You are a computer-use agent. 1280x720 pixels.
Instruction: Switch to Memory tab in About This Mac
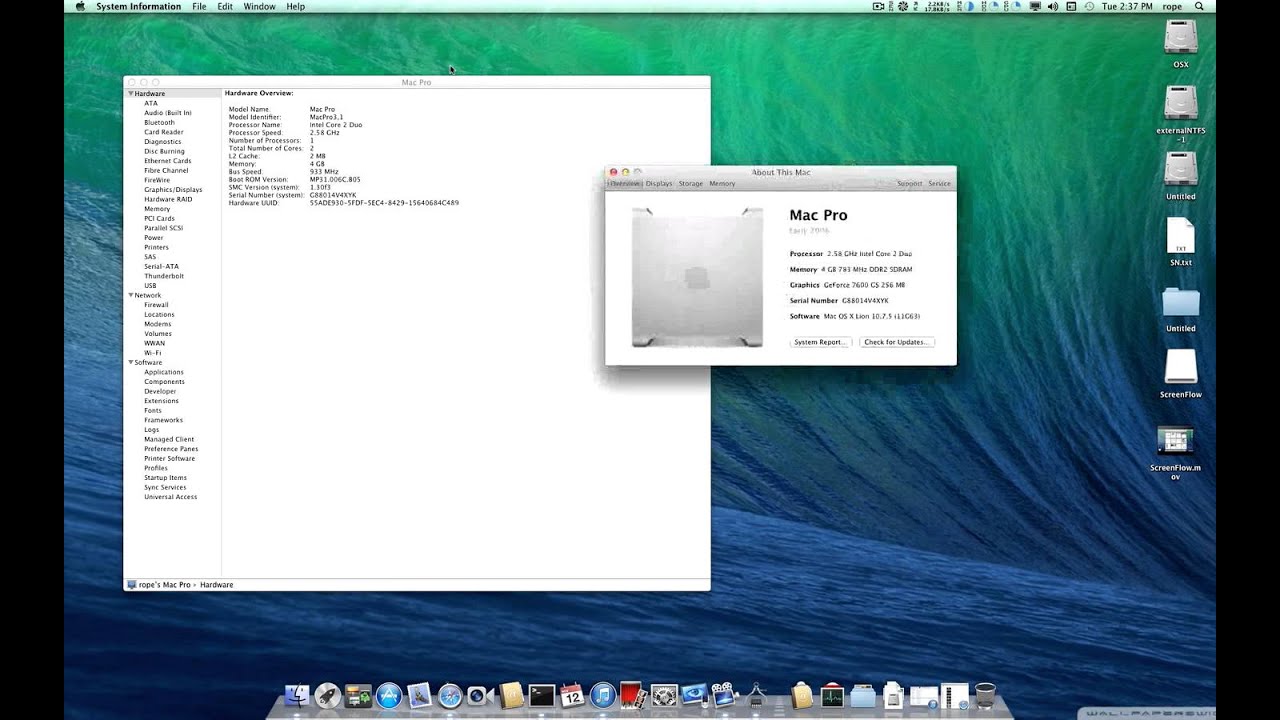tap(722, 184)
